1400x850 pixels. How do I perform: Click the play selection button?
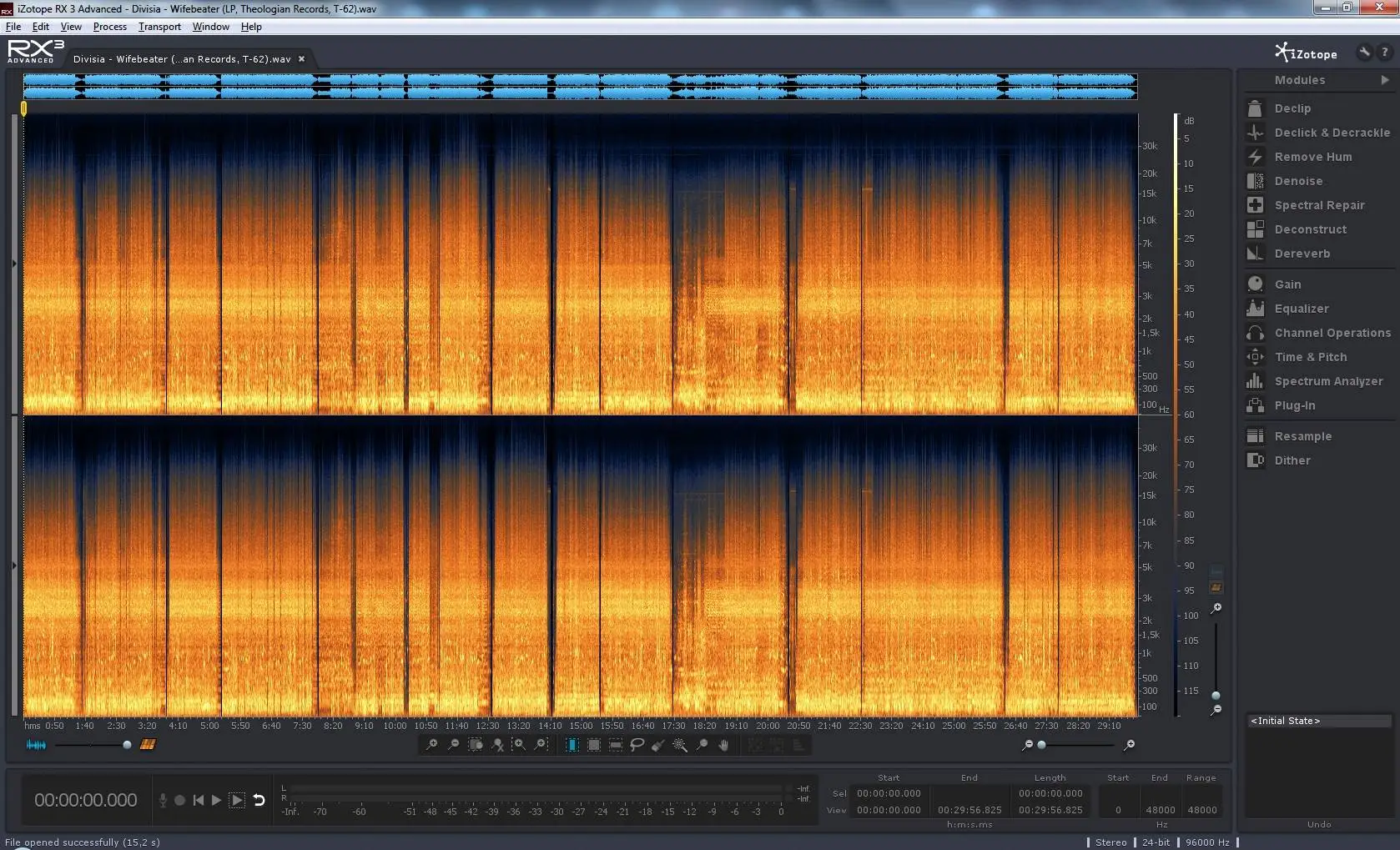(x=237, y=800)
